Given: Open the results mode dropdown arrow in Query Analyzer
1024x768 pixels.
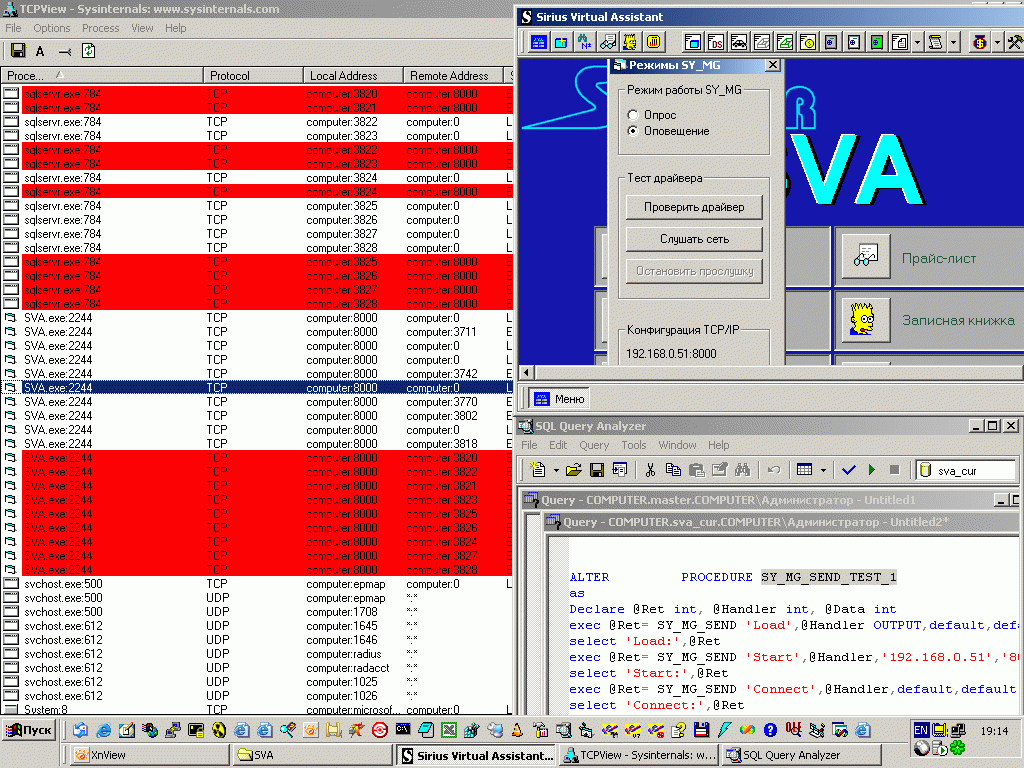Looking at the screenshot, I should 823,470.
